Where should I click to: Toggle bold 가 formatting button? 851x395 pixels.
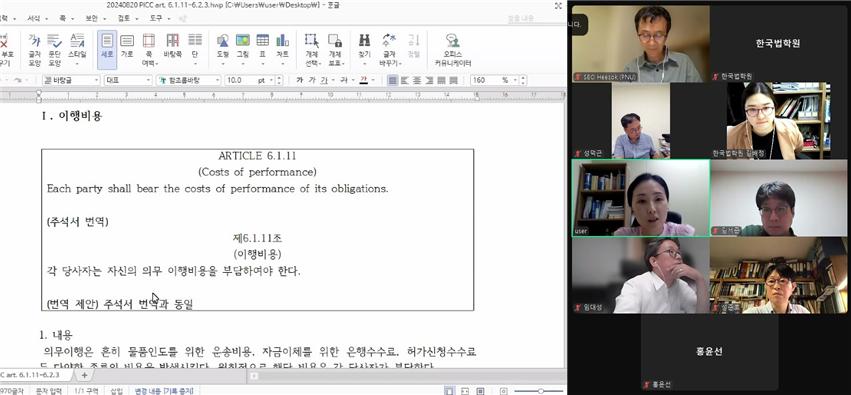point(300,80)
